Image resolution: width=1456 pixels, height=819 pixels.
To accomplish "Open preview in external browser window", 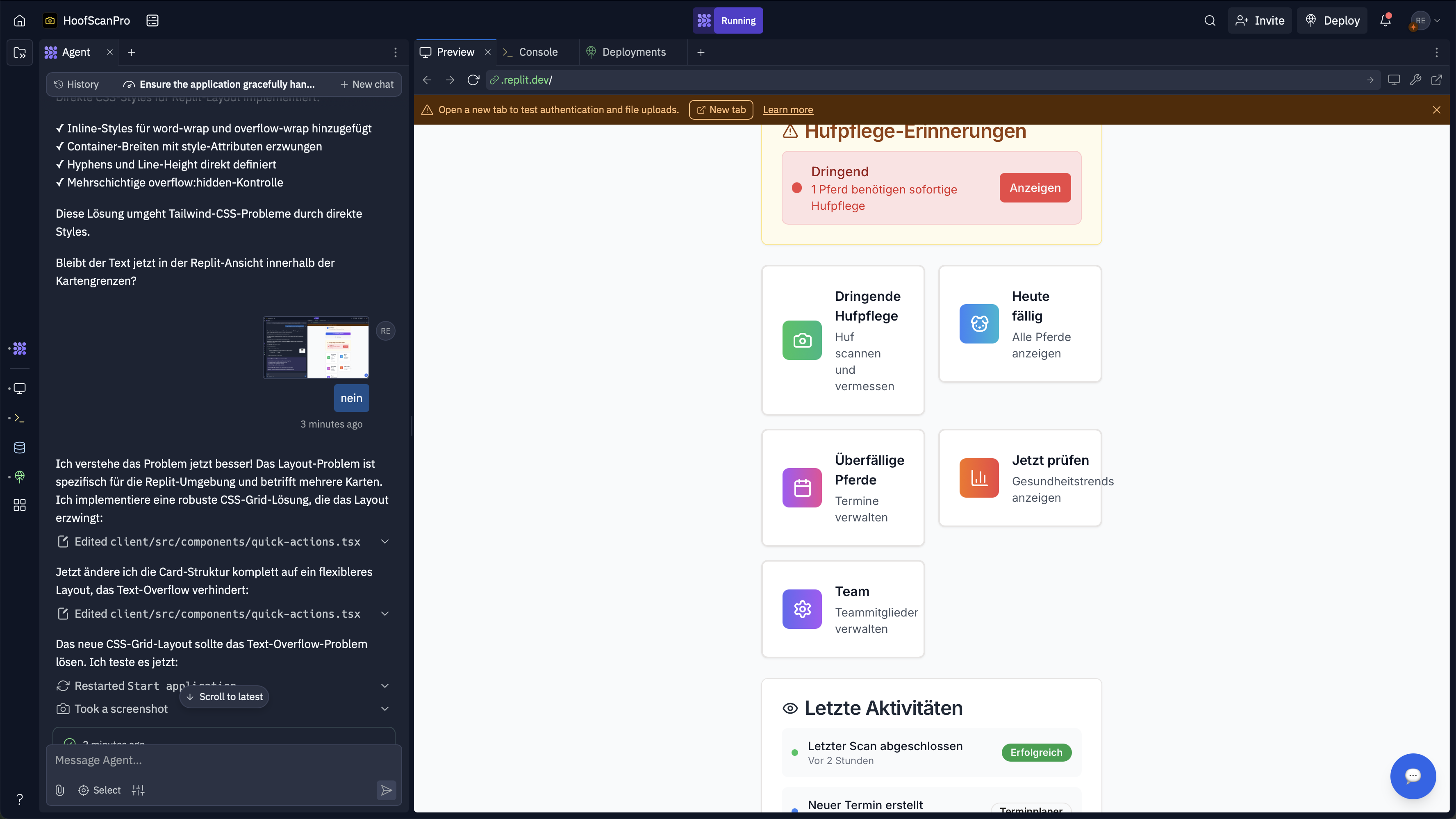I will tap(1436, 80).
